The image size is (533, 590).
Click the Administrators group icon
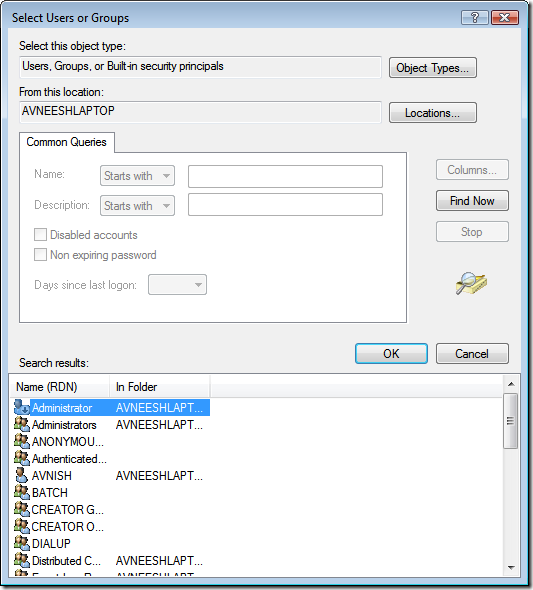coord(22,424)
